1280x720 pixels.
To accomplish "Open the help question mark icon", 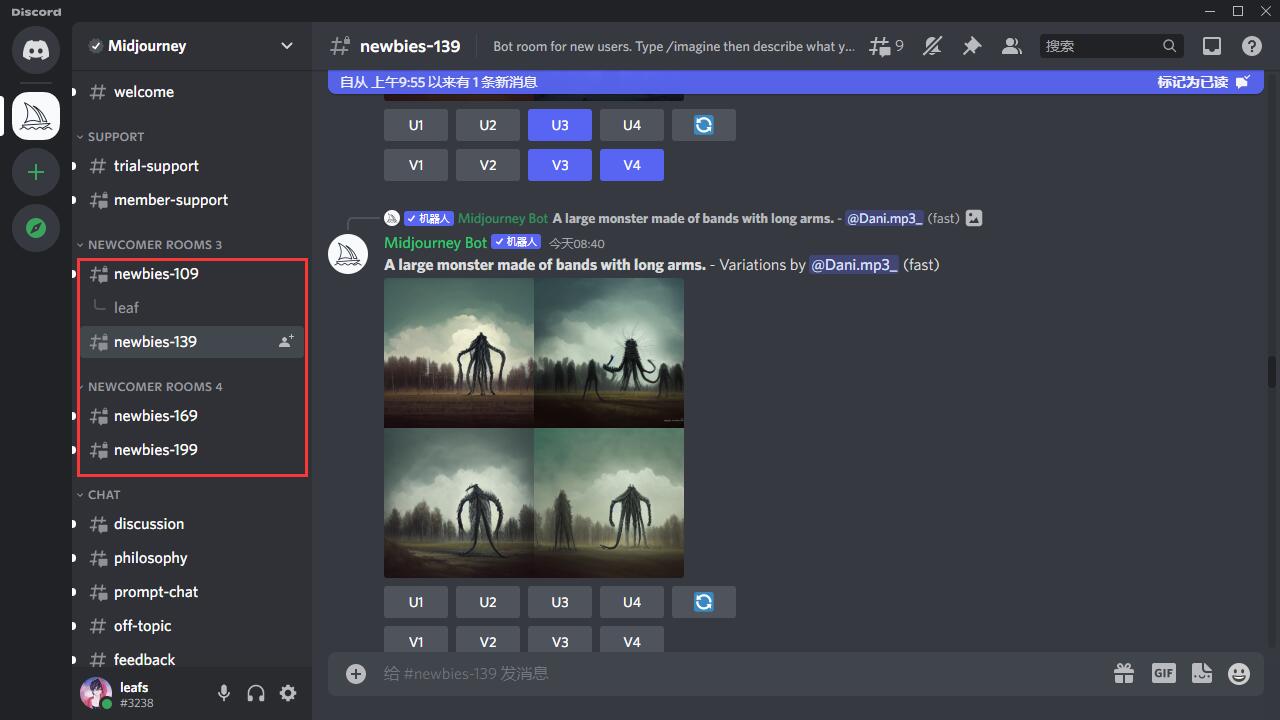I will click(x=1251, y=46).
